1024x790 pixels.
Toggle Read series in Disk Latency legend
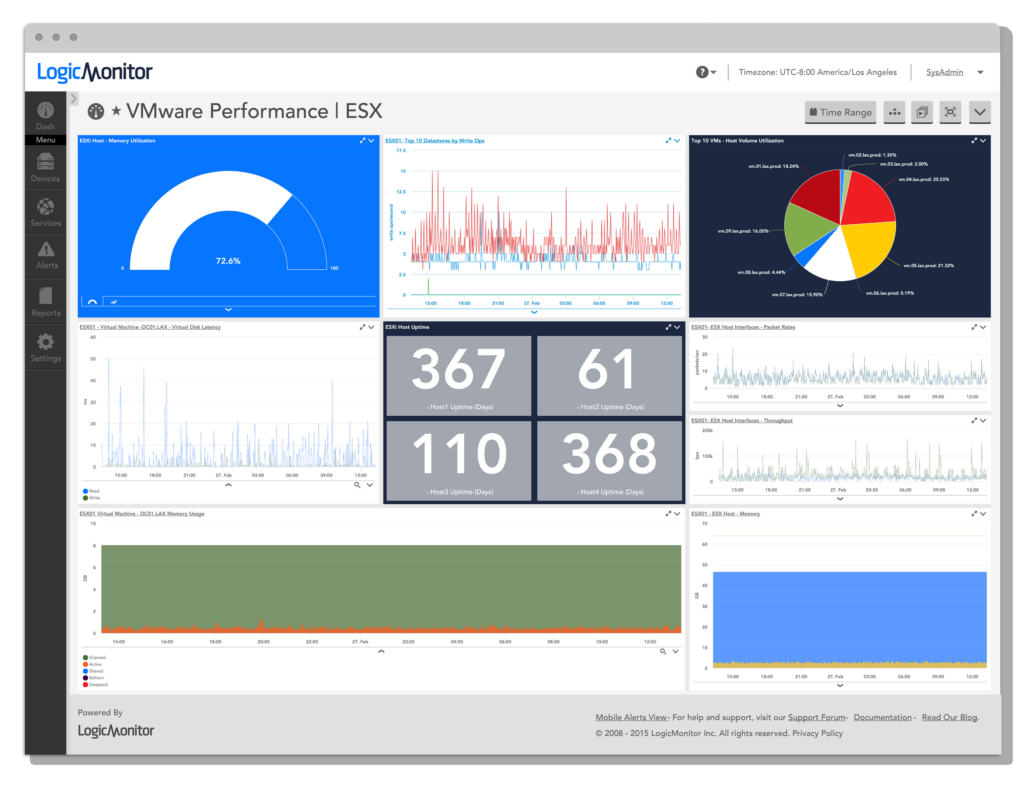tap(91, 491)
